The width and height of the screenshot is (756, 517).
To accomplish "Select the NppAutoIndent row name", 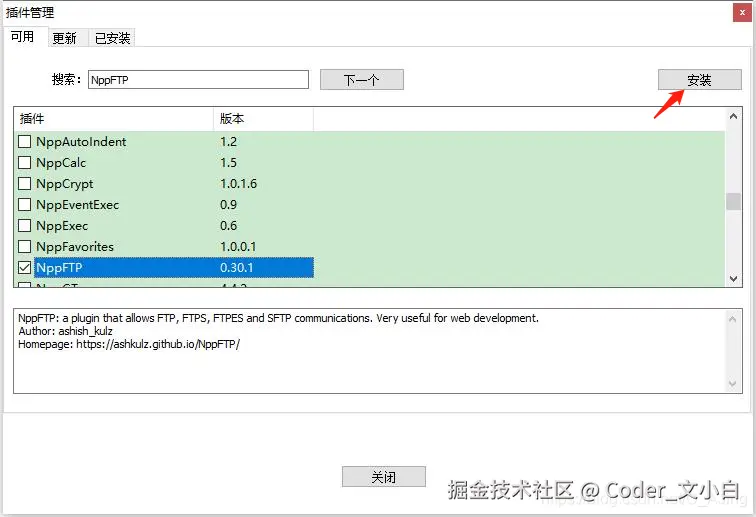I will [x=81, y=142].
